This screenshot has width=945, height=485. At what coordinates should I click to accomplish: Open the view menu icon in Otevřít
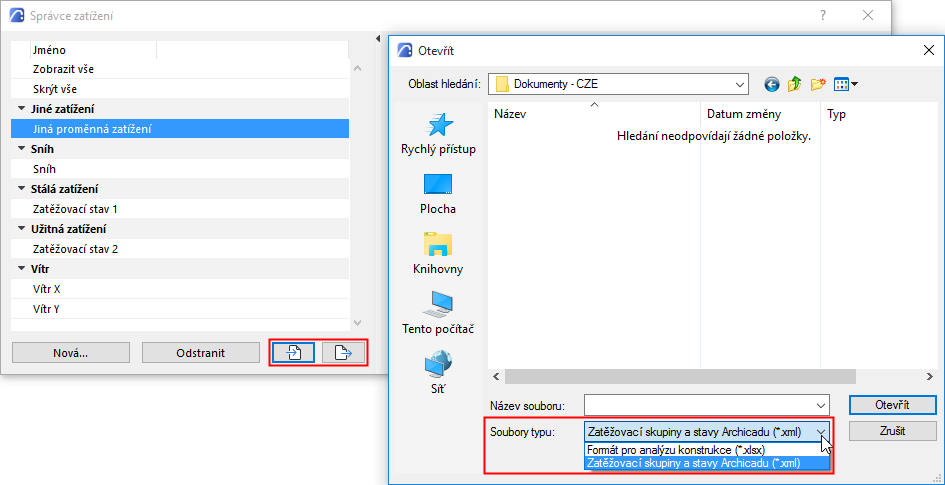point(846,84)
